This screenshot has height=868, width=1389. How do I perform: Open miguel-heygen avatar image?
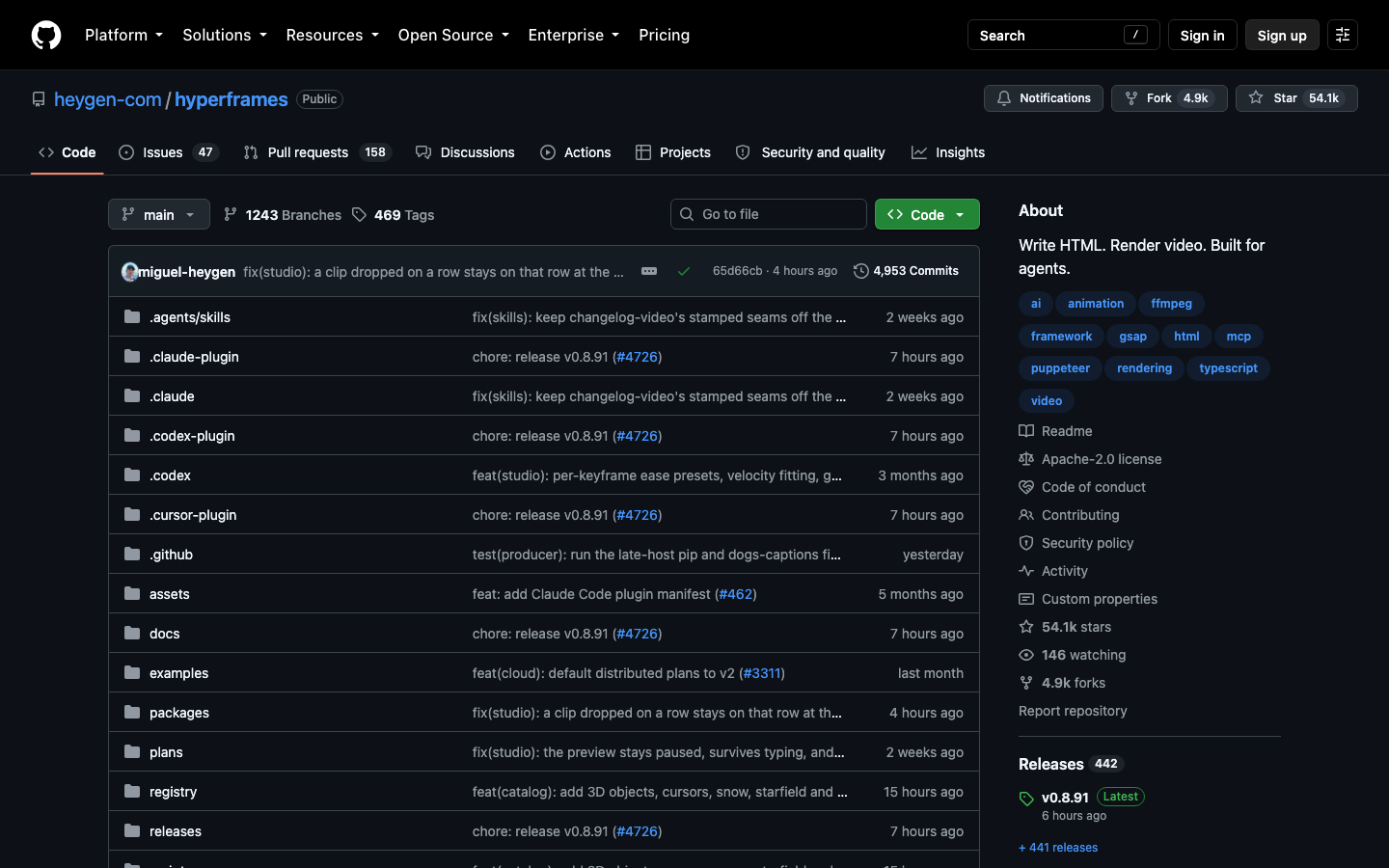130,271
